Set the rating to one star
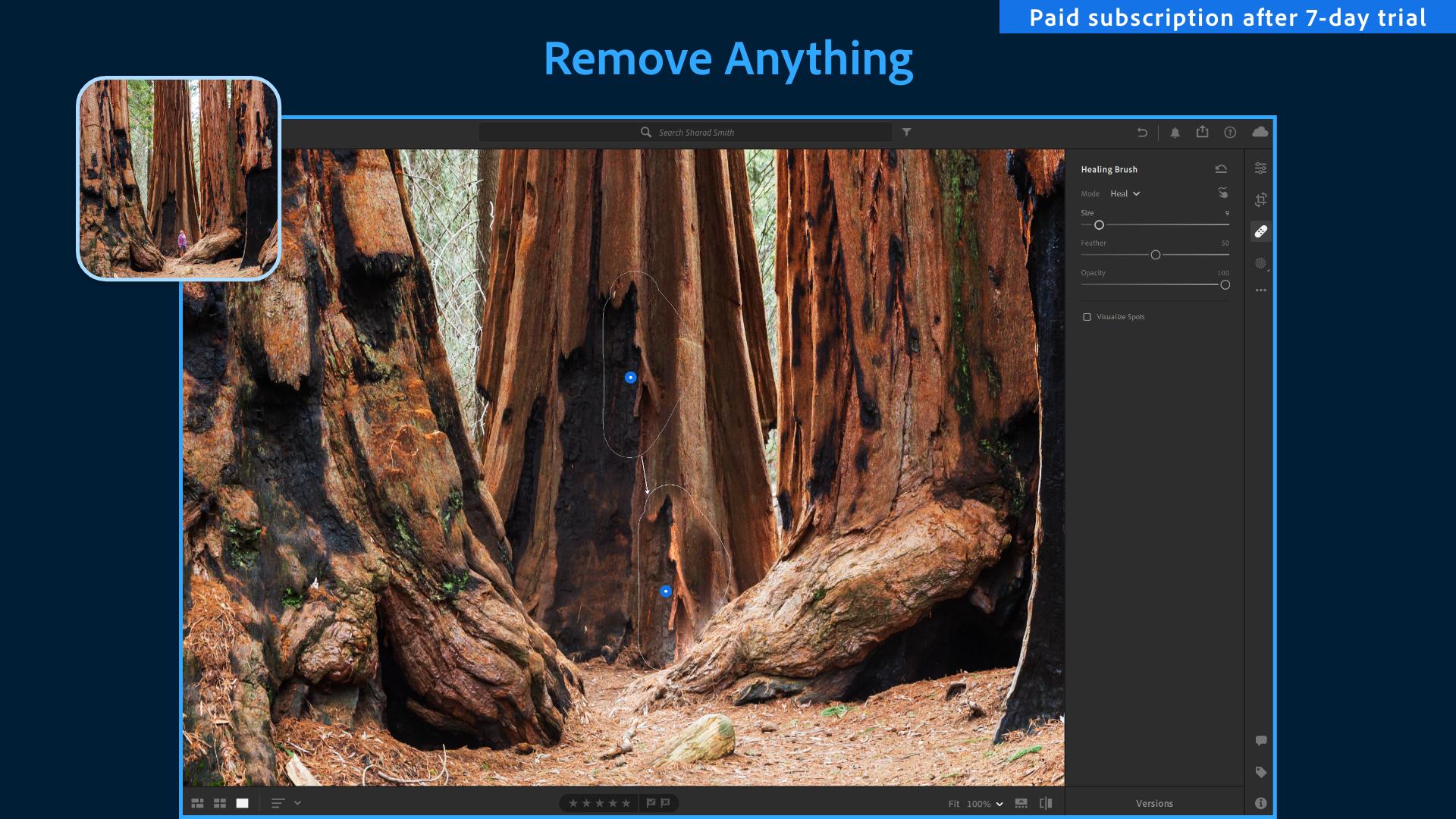This screenshot has height=819, width=1456. (573, 803)
